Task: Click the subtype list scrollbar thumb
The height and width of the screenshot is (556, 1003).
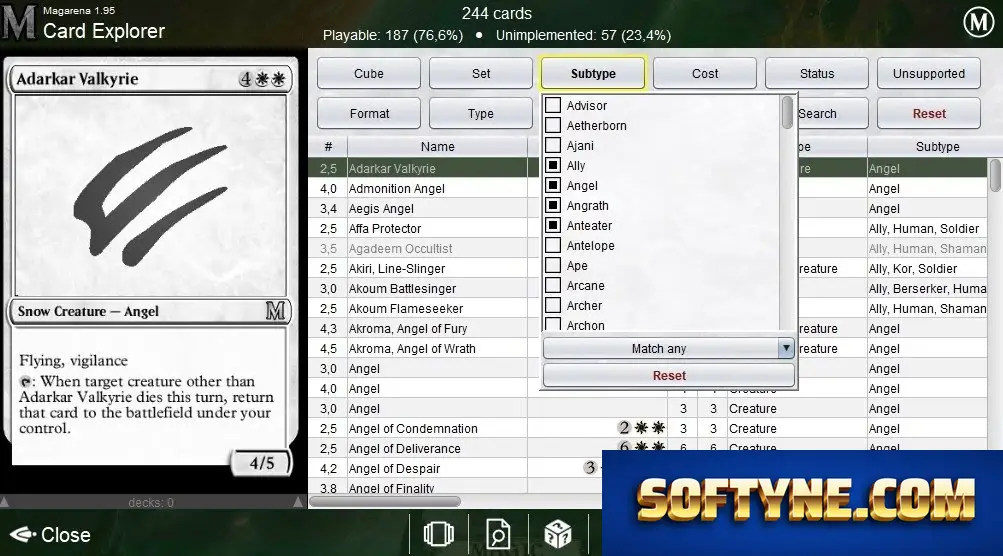Action: click(787, 113)
